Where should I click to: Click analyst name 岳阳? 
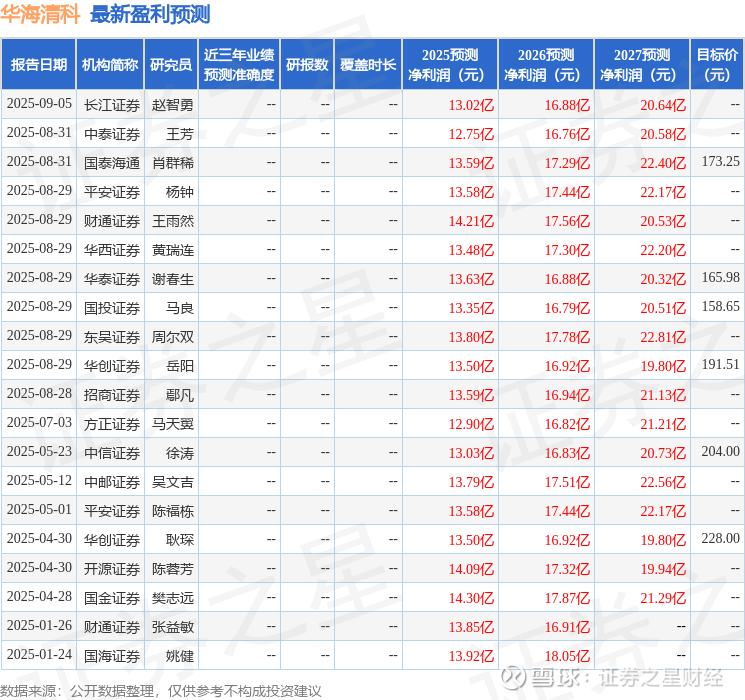[x=180, y=366]
